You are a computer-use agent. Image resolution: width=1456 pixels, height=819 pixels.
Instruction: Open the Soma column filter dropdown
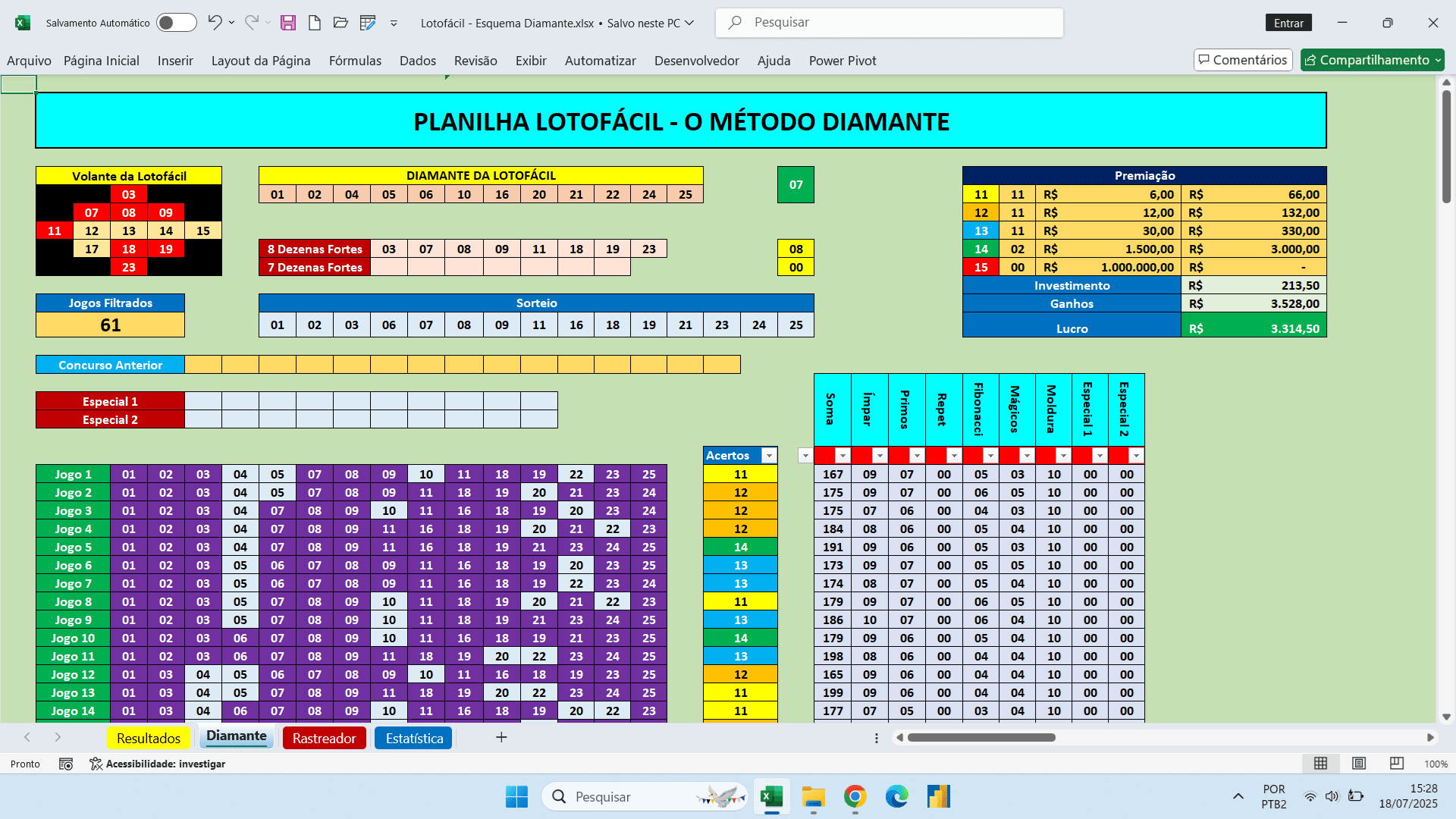(842, 456)
